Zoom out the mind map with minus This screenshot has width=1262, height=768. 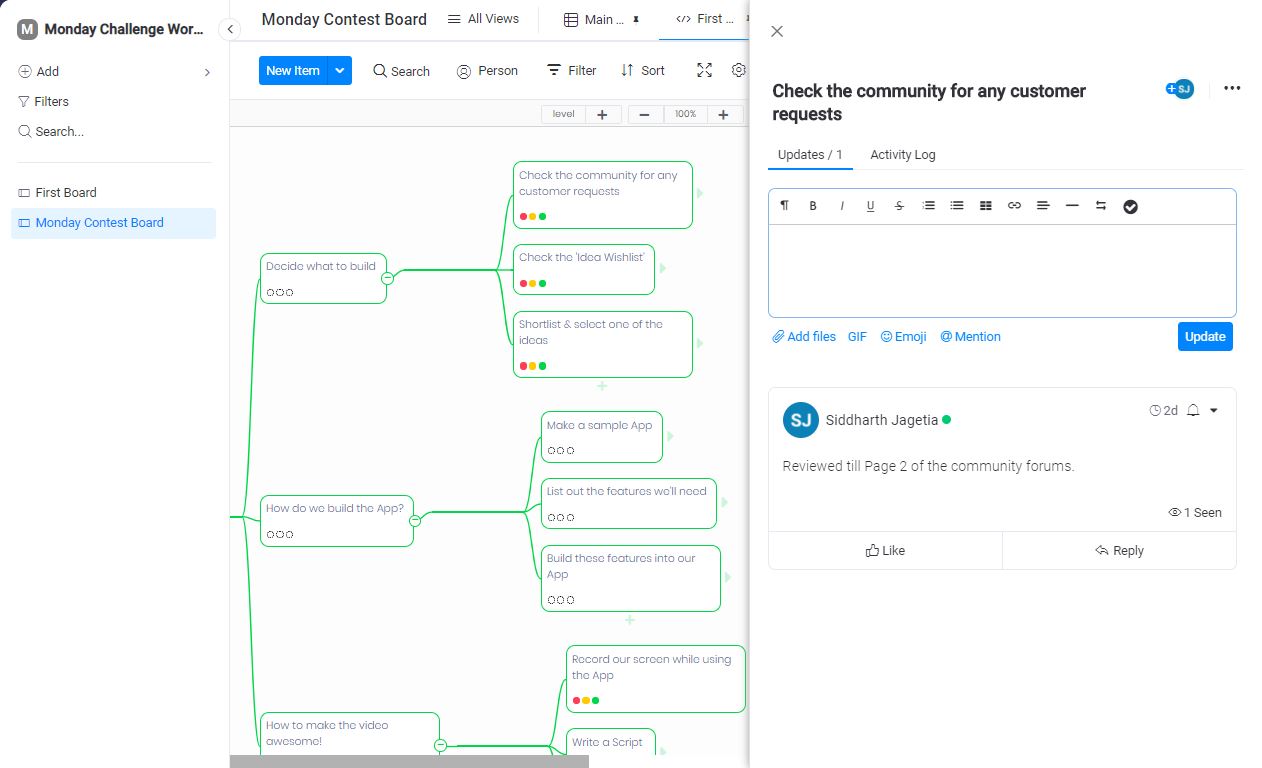(x=644, y=114)
